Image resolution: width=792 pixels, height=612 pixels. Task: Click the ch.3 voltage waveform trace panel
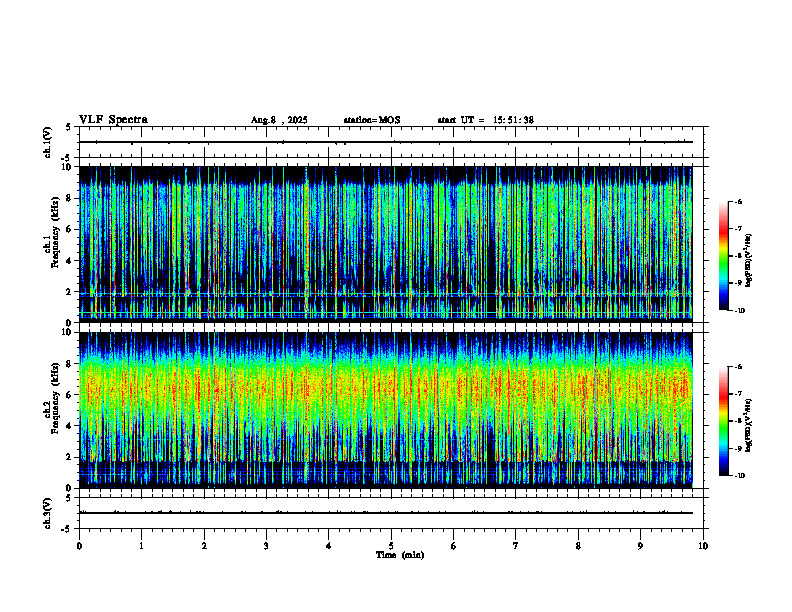pos(391,513)
